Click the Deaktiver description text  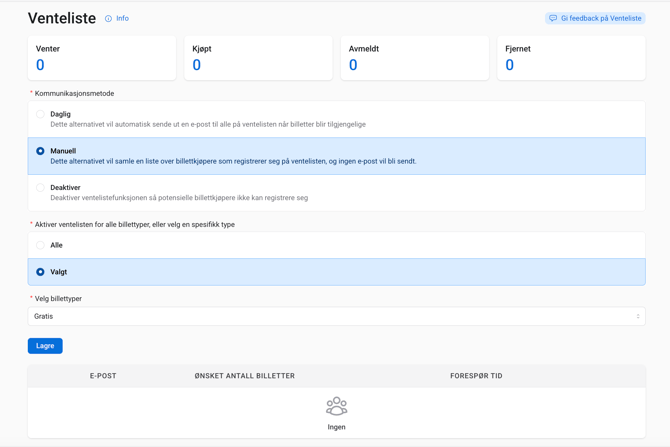click(179, 198)
